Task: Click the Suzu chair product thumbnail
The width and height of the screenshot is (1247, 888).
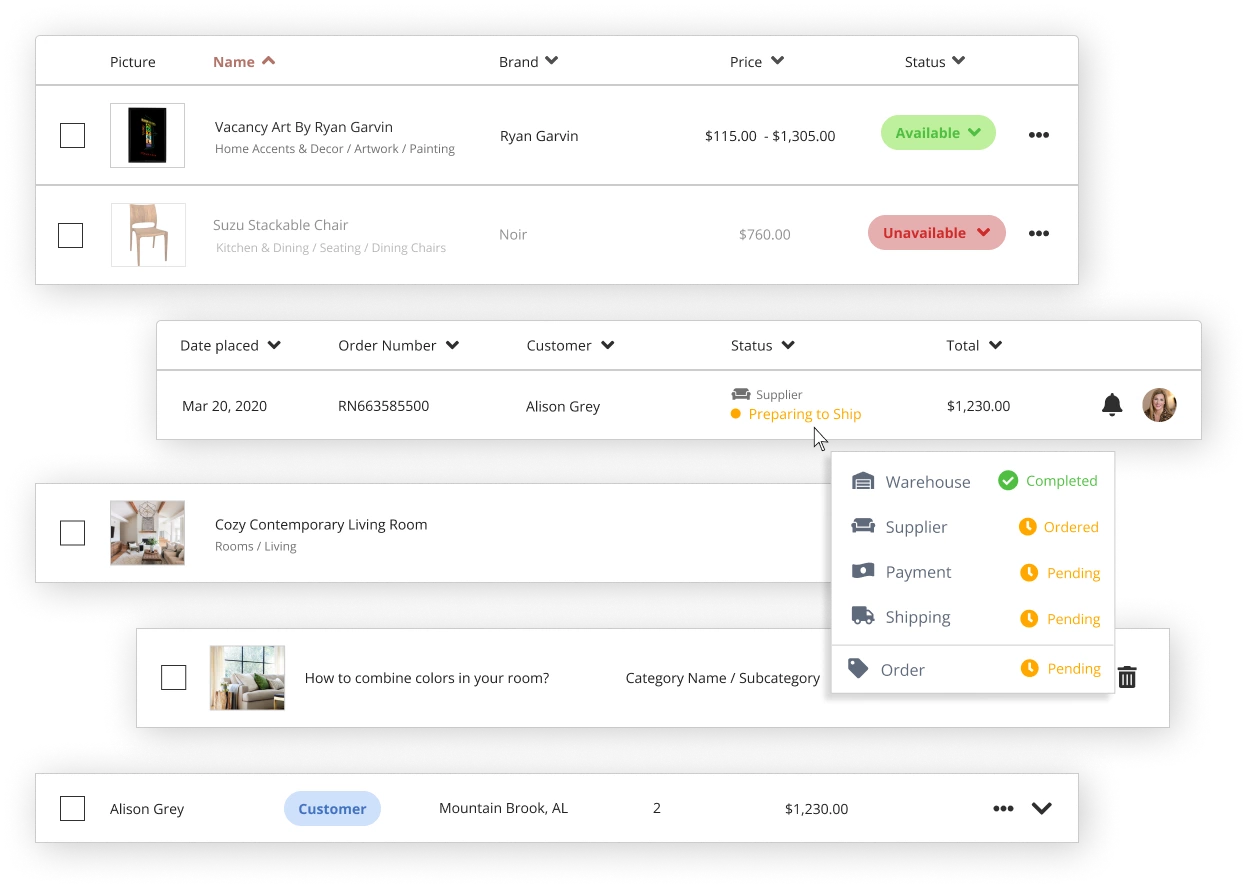Action: point(148,235)
